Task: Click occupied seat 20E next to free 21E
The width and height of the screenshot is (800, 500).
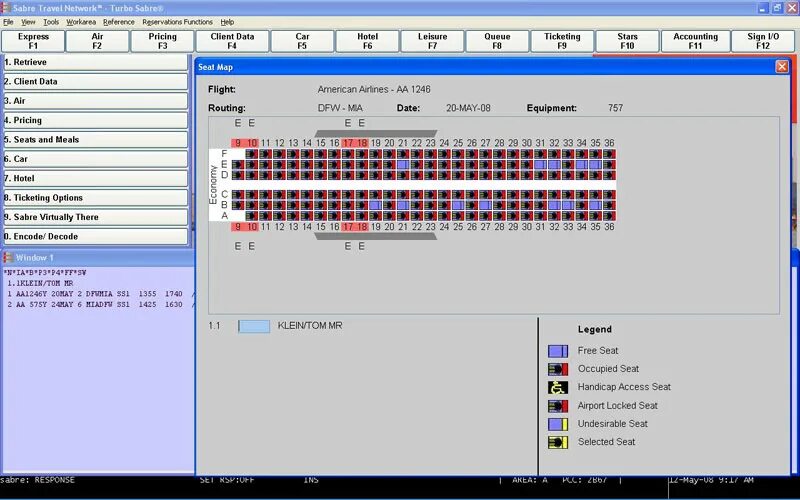Action: coord(389,165)
